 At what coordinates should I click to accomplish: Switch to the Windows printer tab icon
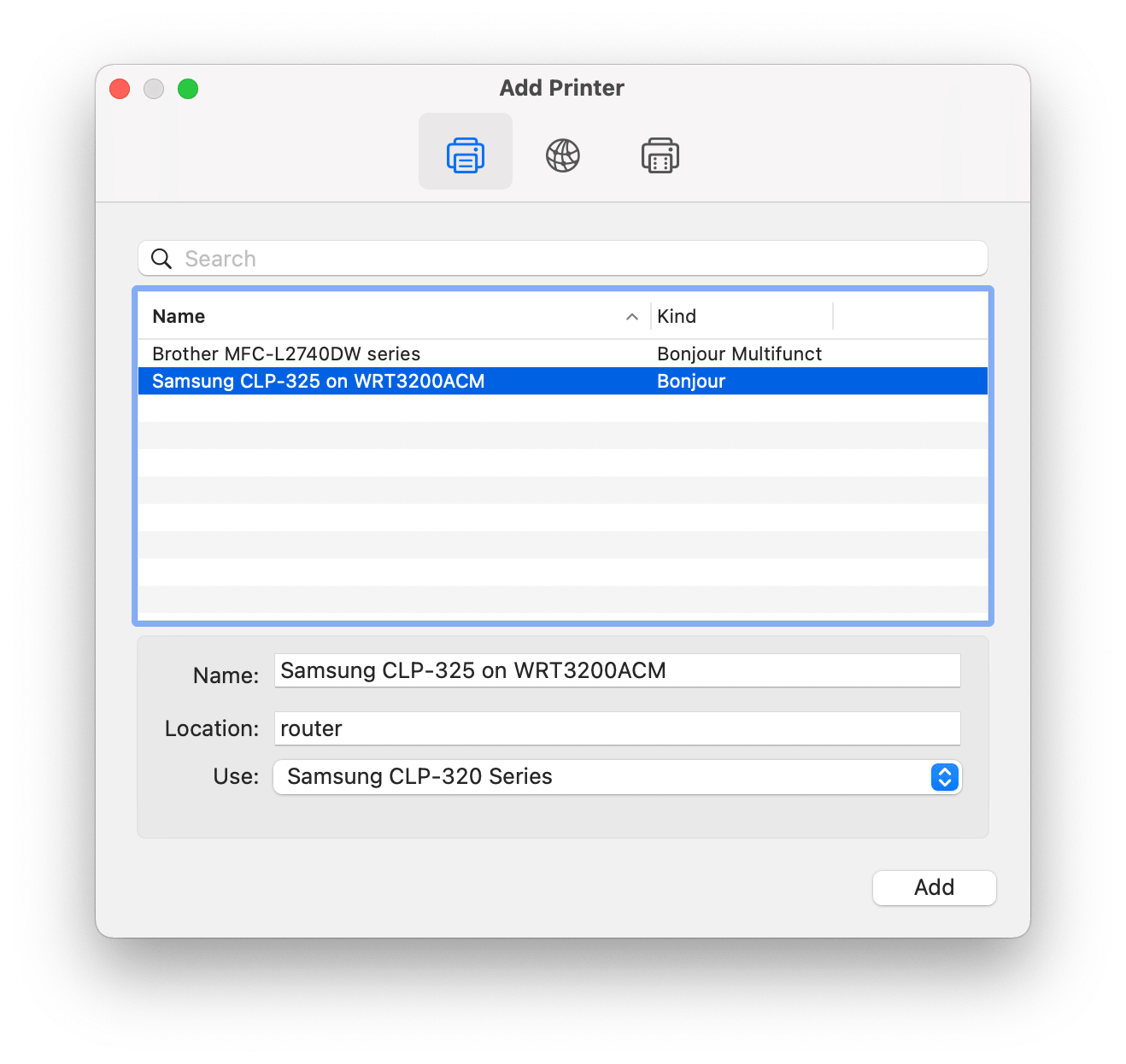point(660,155)
